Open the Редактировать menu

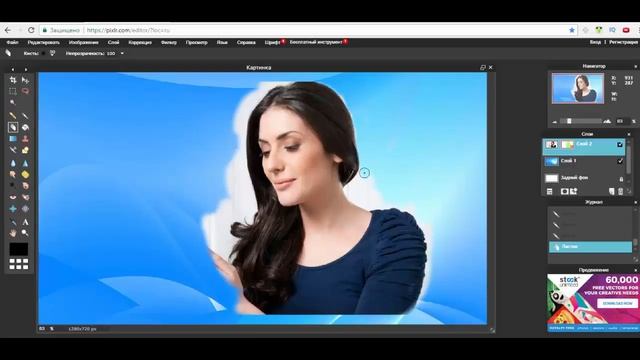click(x=44, y=42)
